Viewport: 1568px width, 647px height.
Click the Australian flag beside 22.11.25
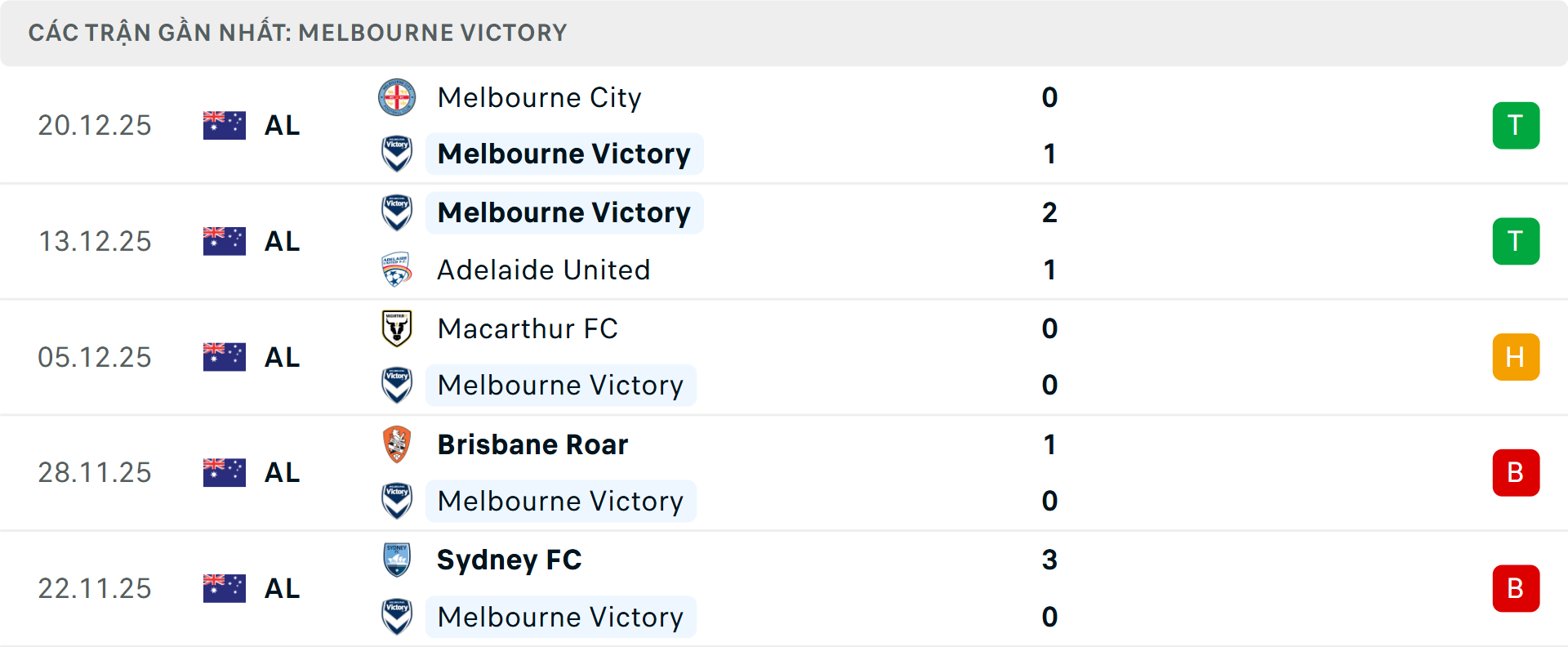pos(224,588)
